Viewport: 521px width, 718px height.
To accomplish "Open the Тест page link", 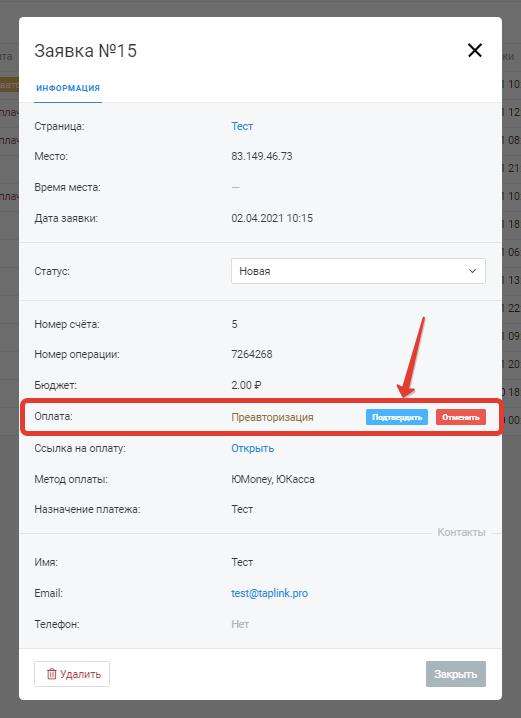I will [x=242, y=126].
